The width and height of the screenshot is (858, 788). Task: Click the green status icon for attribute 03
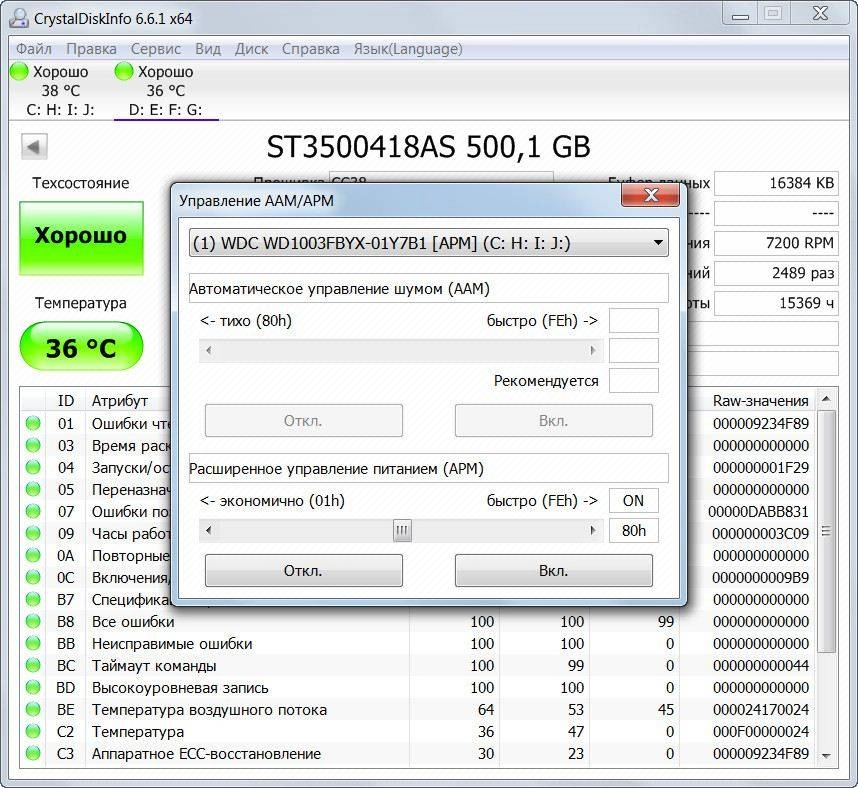point(33,445)
